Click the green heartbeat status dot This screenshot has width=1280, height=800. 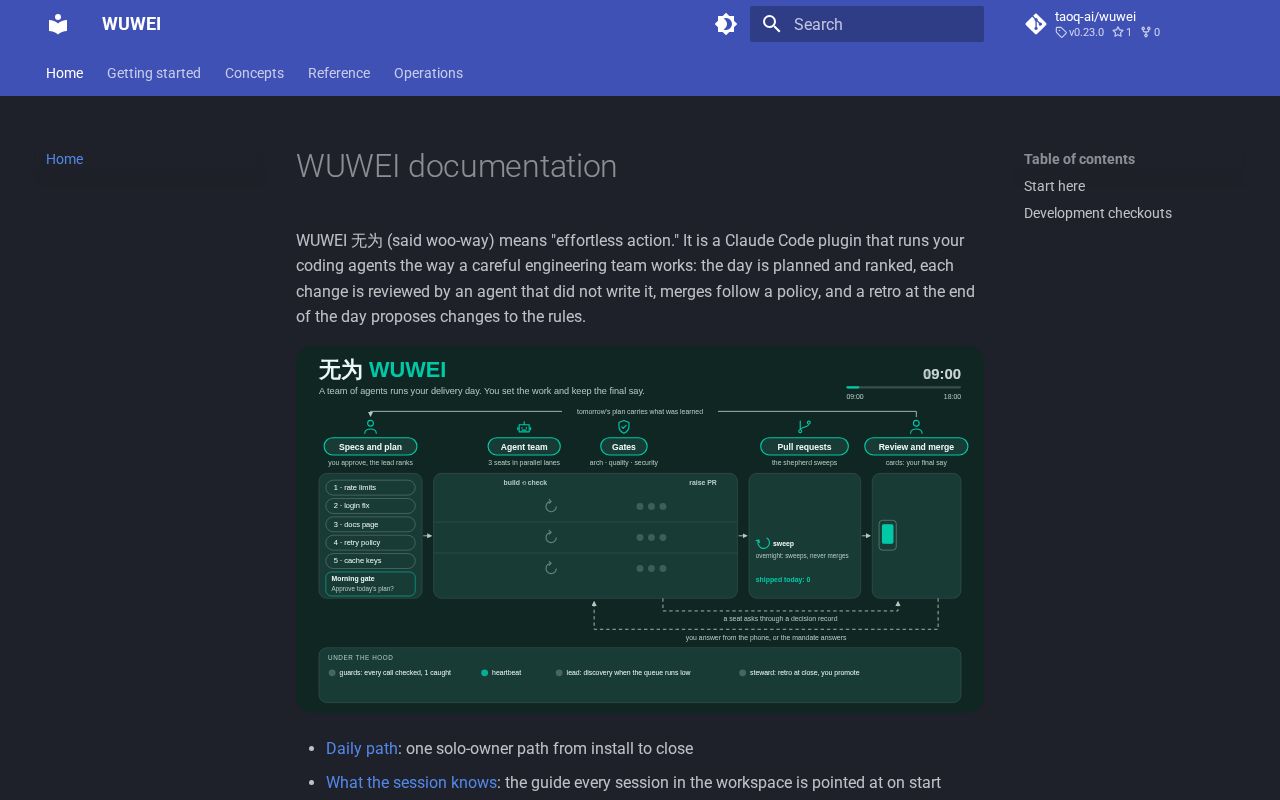click(484, 673)
